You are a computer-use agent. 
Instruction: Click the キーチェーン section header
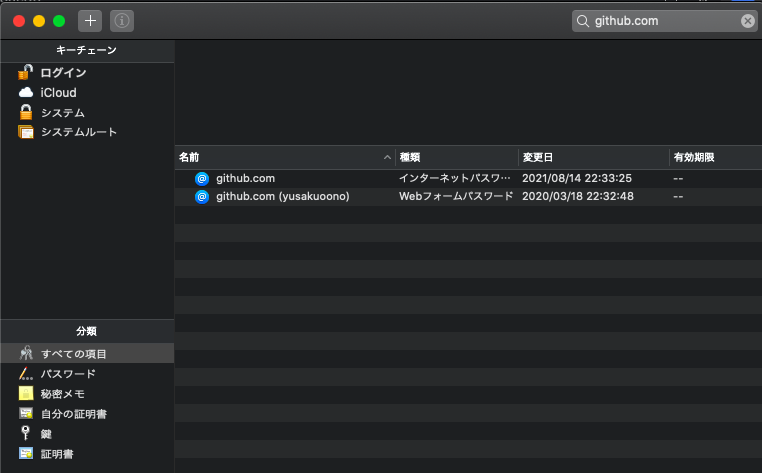(x=87, y=50)
